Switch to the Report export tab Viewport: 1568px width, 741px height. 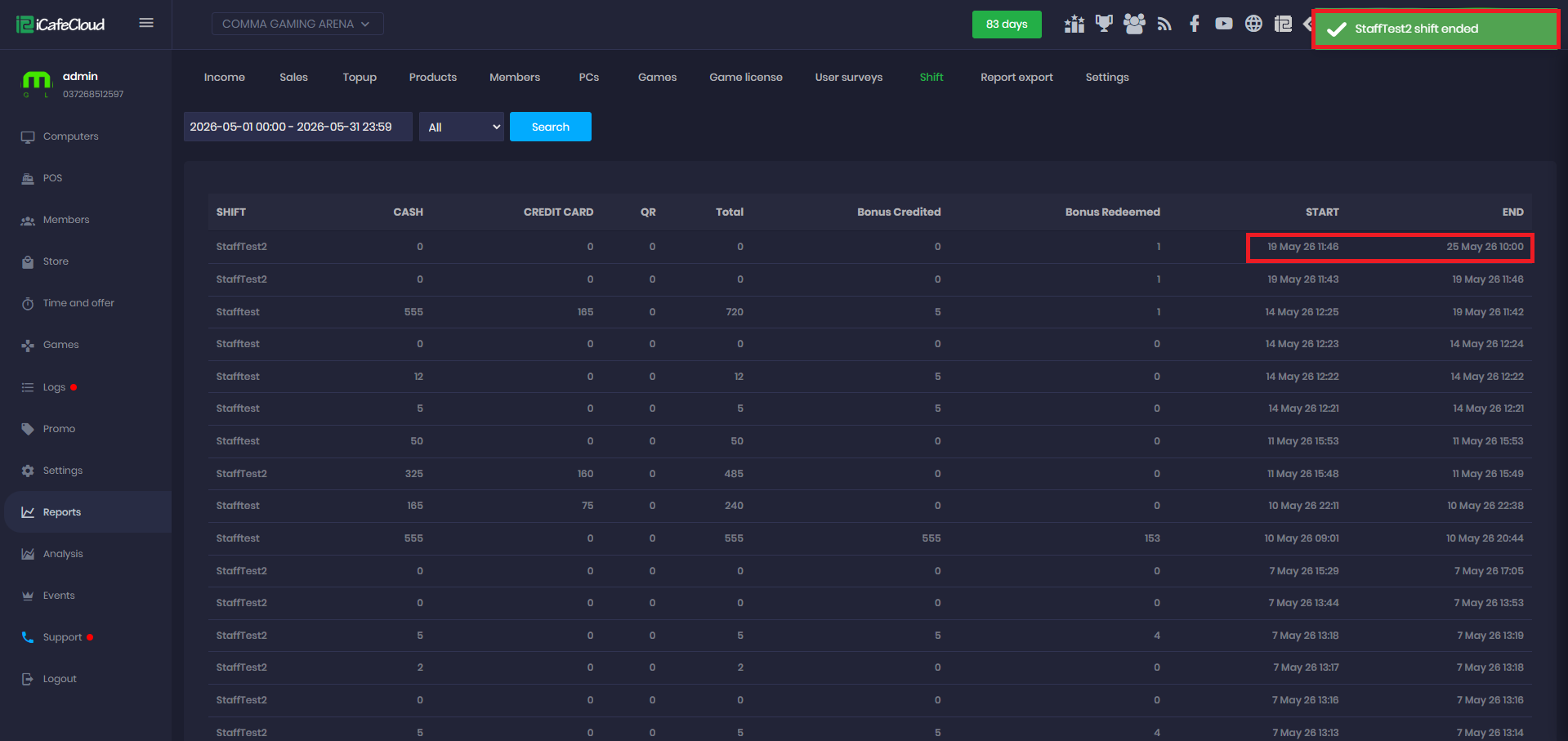(1016, 77)
